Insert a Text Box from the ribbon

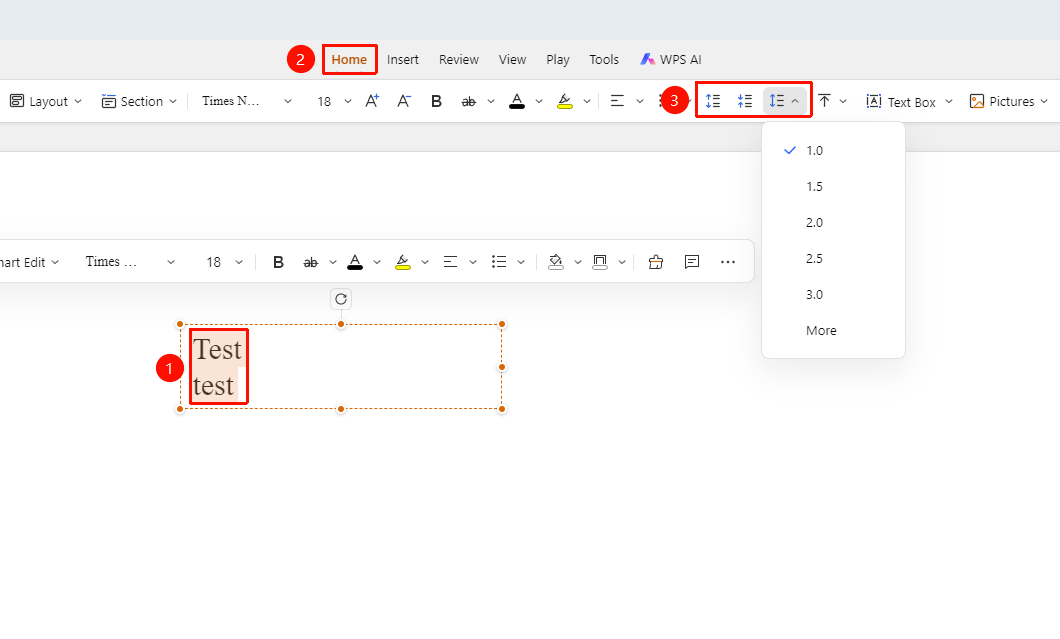coord(901,101)
